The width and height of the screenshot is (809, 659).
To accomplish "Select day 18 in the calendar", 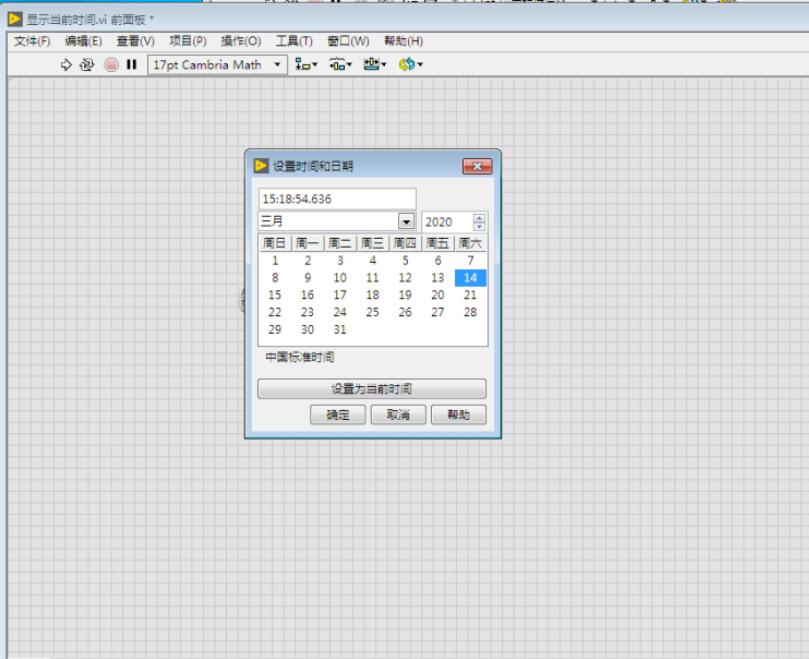I will [373, 295].
